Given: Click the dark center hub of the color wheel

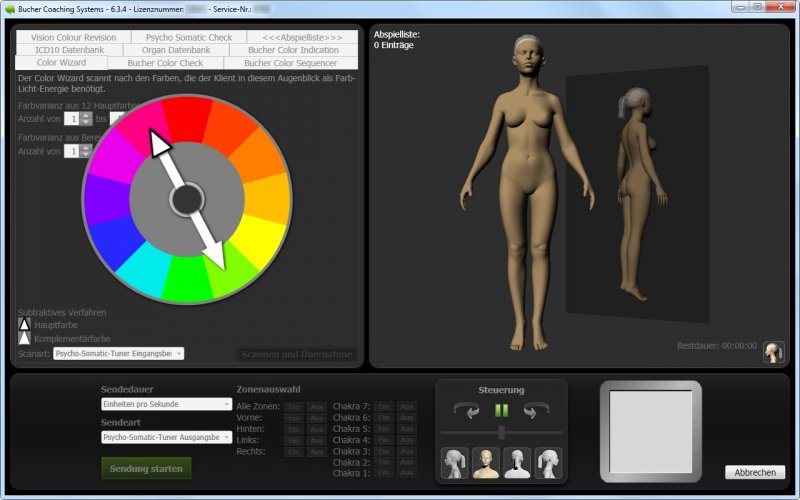Looking at the screenshot, I should pyautogui.click(x=187, y=199).
